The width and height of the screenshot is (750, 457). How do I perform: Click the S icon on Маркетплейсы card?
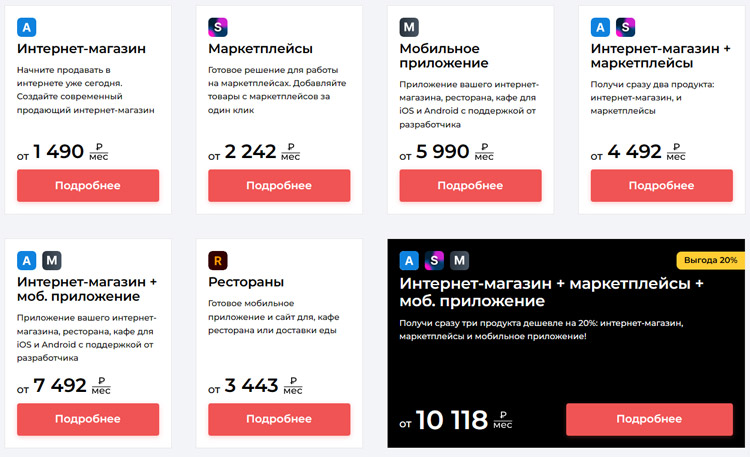(x=218, y=27)
